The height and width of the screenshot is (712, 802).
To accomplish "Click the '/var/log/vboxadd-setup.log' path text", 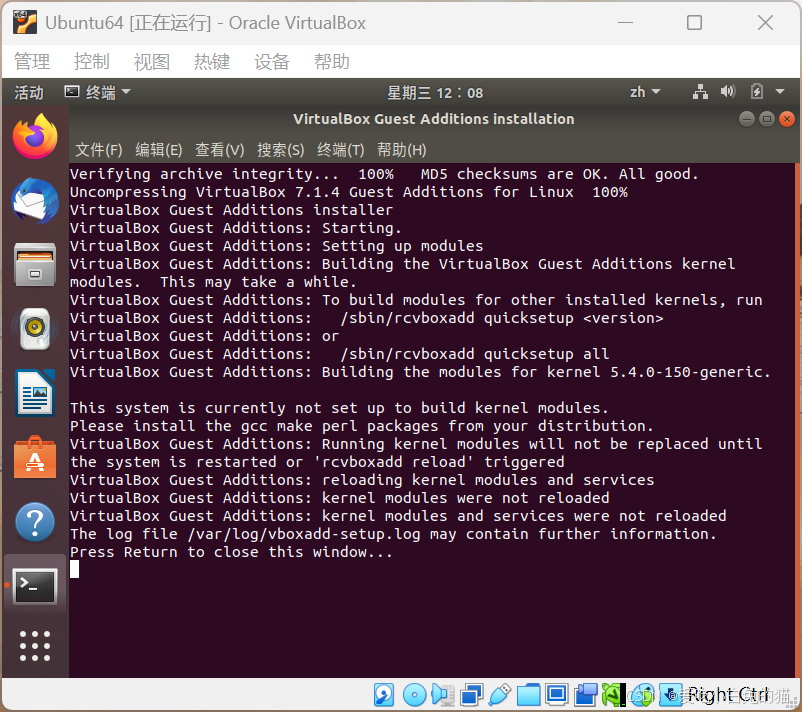I will coord(304,534).
